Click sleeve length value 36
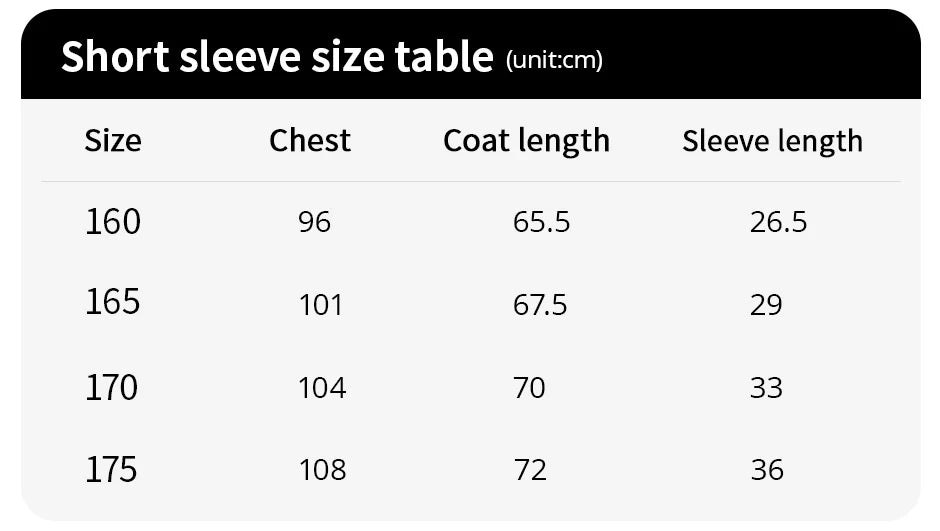940x531 pixels. (x=767, y=469)
